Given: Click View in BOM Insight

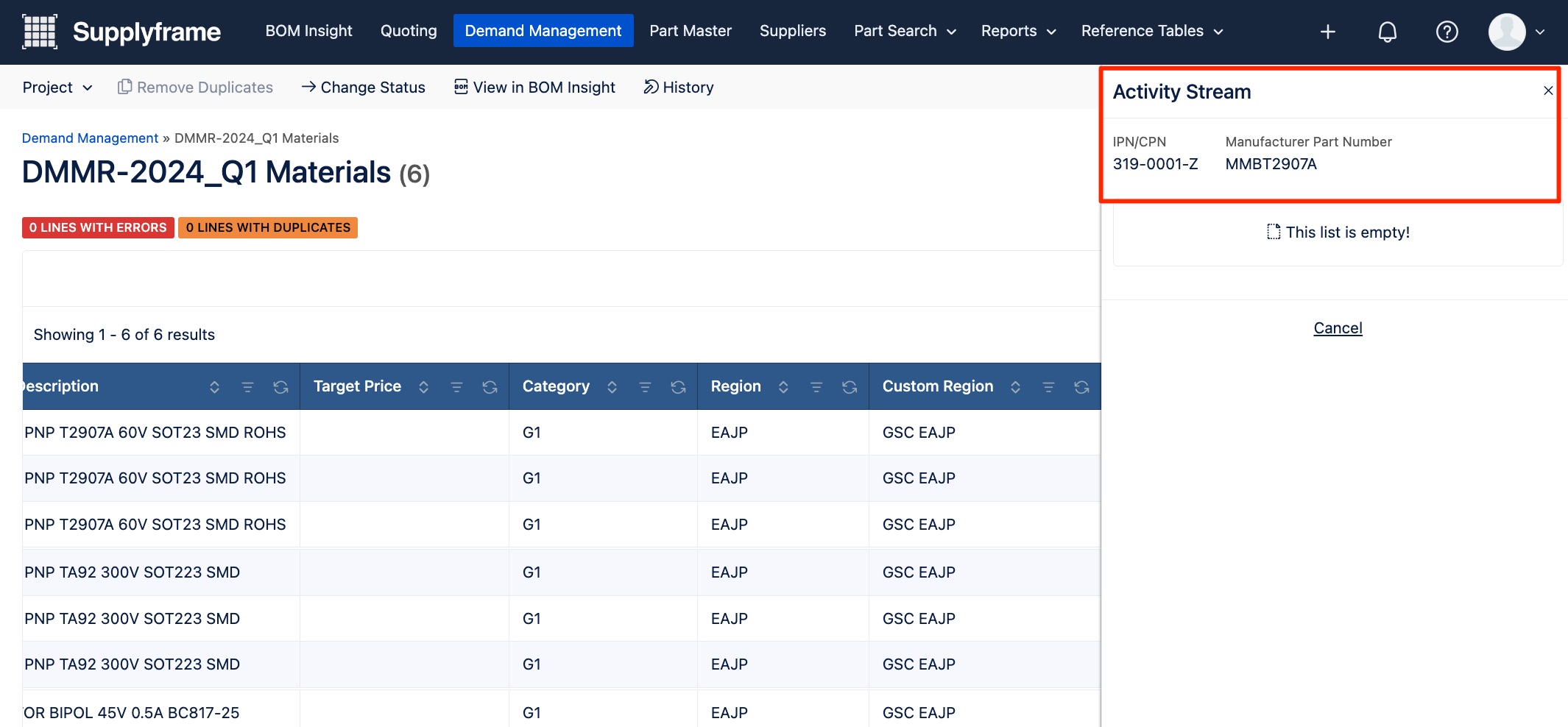Looking at the screenshot, I should pos(534,87).
